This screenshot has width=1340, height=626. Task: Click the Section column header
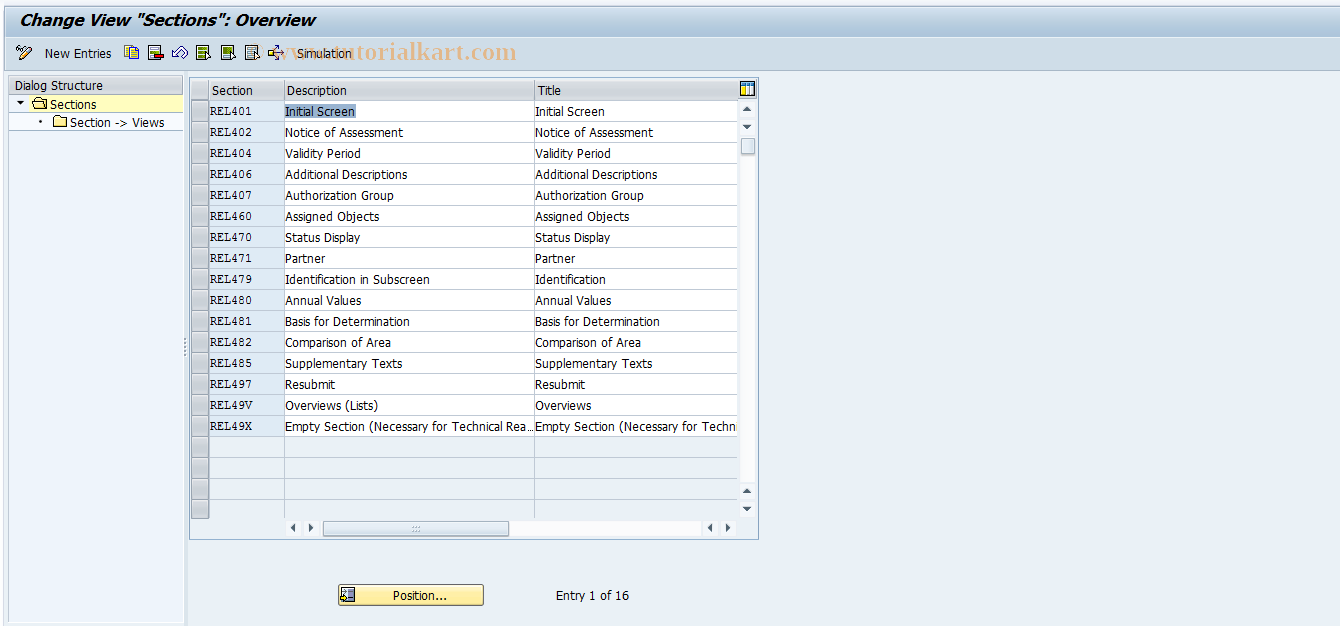tap(246, 90)
